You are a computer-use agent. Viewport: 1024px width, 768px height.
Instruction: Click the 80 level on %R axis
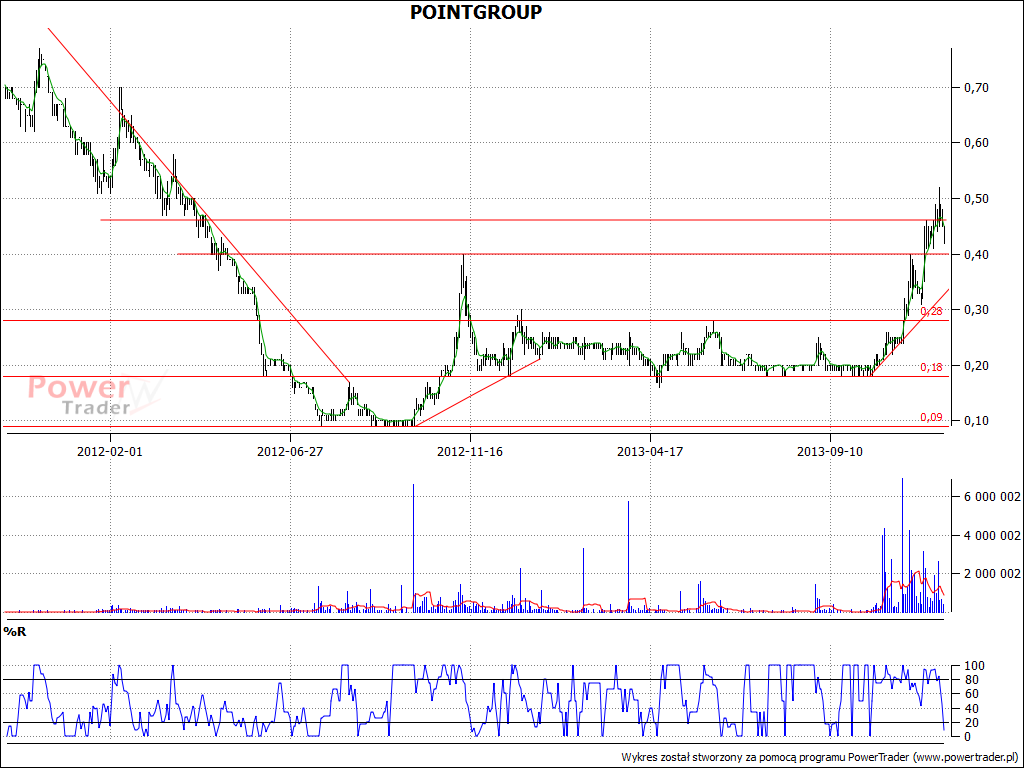(x=970, y=680)
